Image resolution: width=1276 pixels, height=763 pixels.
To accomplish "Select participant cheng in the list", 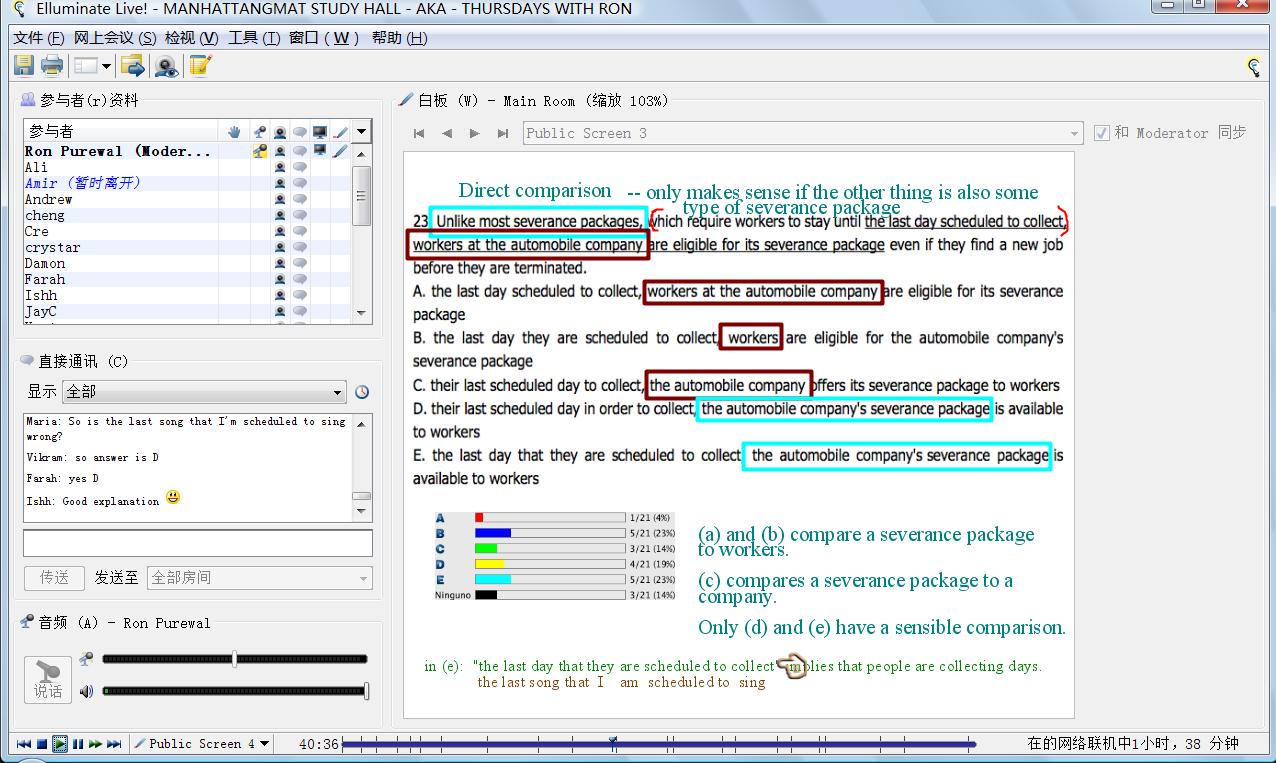I will click(45, 215).
